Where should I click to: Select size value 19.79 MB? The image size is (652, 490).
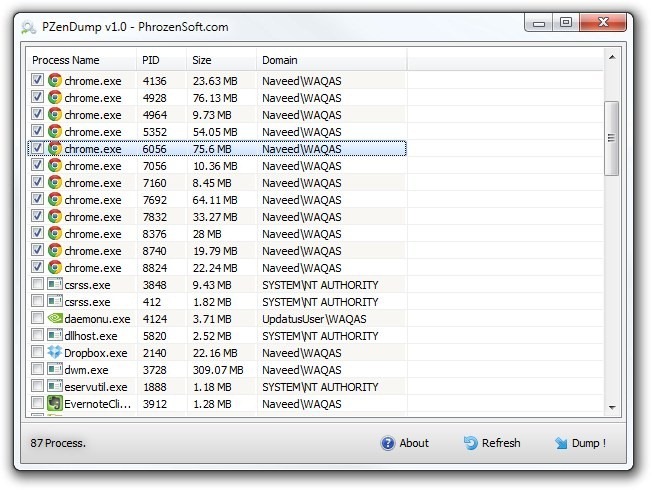215,251
